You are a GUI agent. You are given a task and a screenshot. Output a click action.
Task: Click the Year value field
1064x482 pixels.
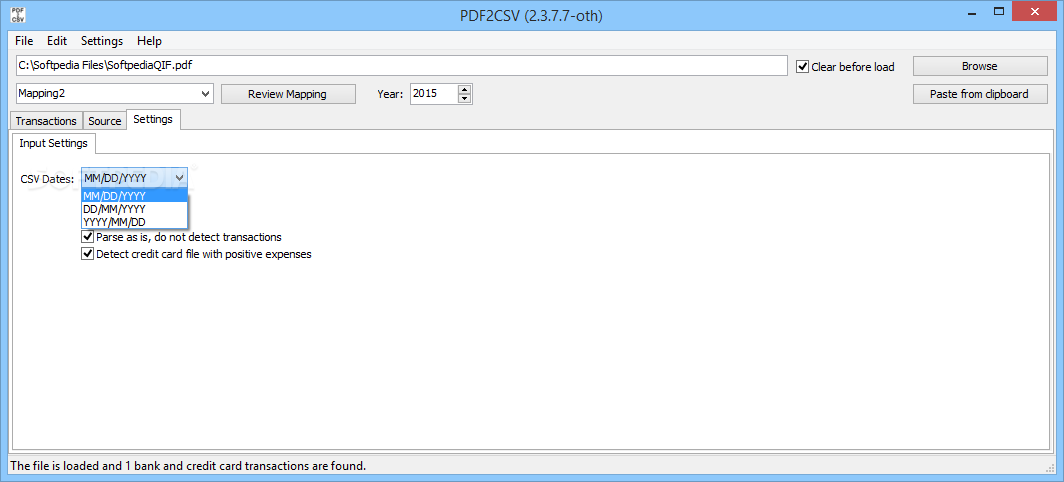pos(433,94)
